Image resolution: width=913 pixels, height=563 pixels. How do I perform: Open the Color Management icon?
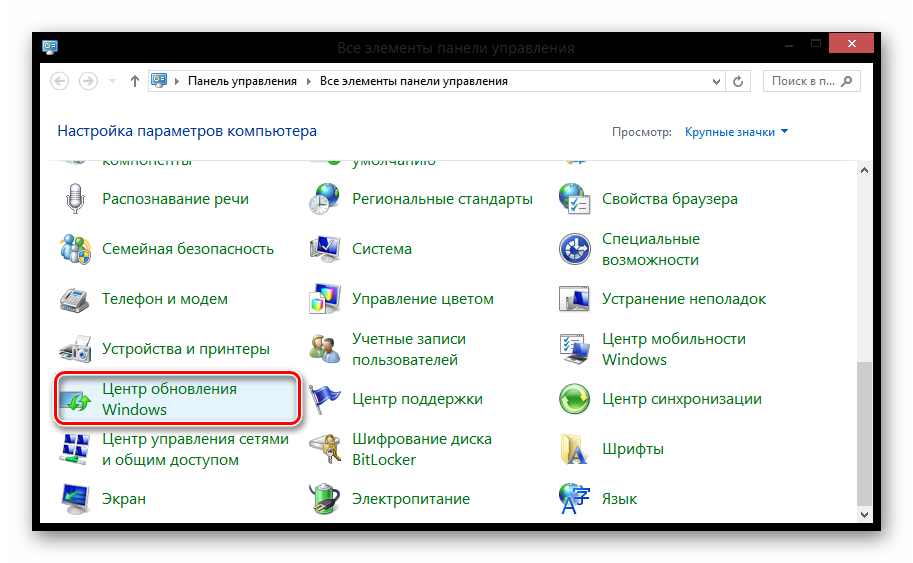click(x=325, y=299)
